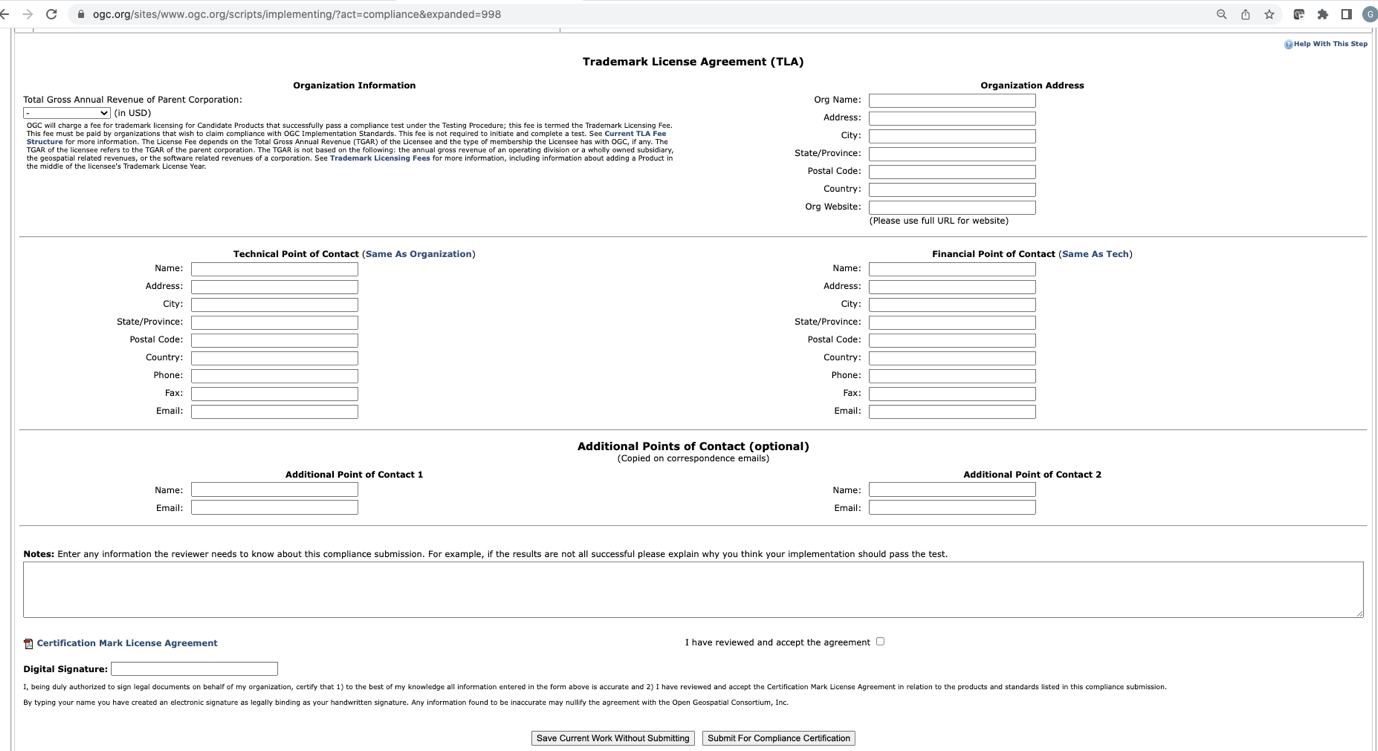Viewport: 1378px width, 751px height.
Task: Open Certification Mark License Agreement link
Action: click(x=127, y=643)
